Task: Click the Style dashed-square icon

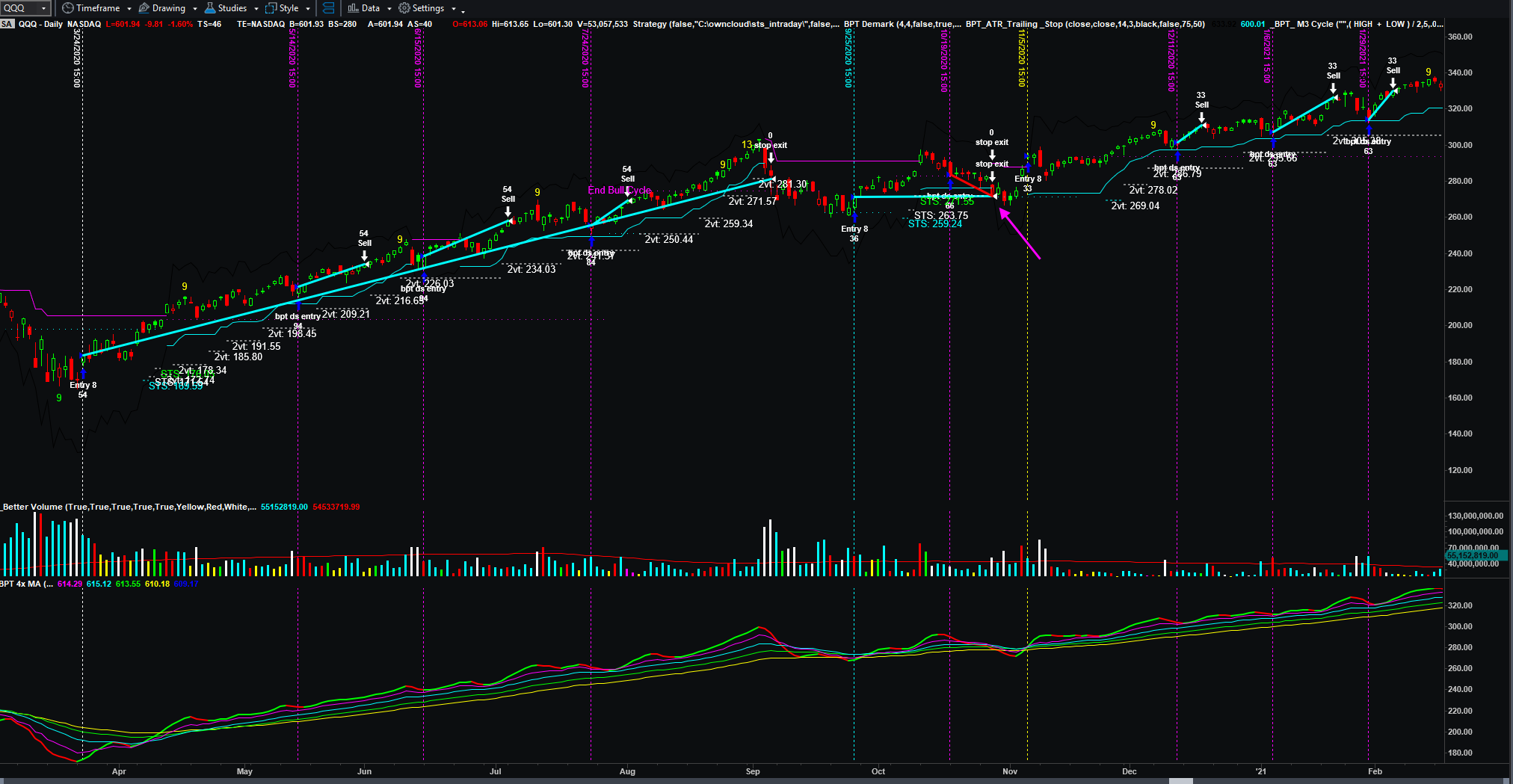Action: click(x=271, y=8)
